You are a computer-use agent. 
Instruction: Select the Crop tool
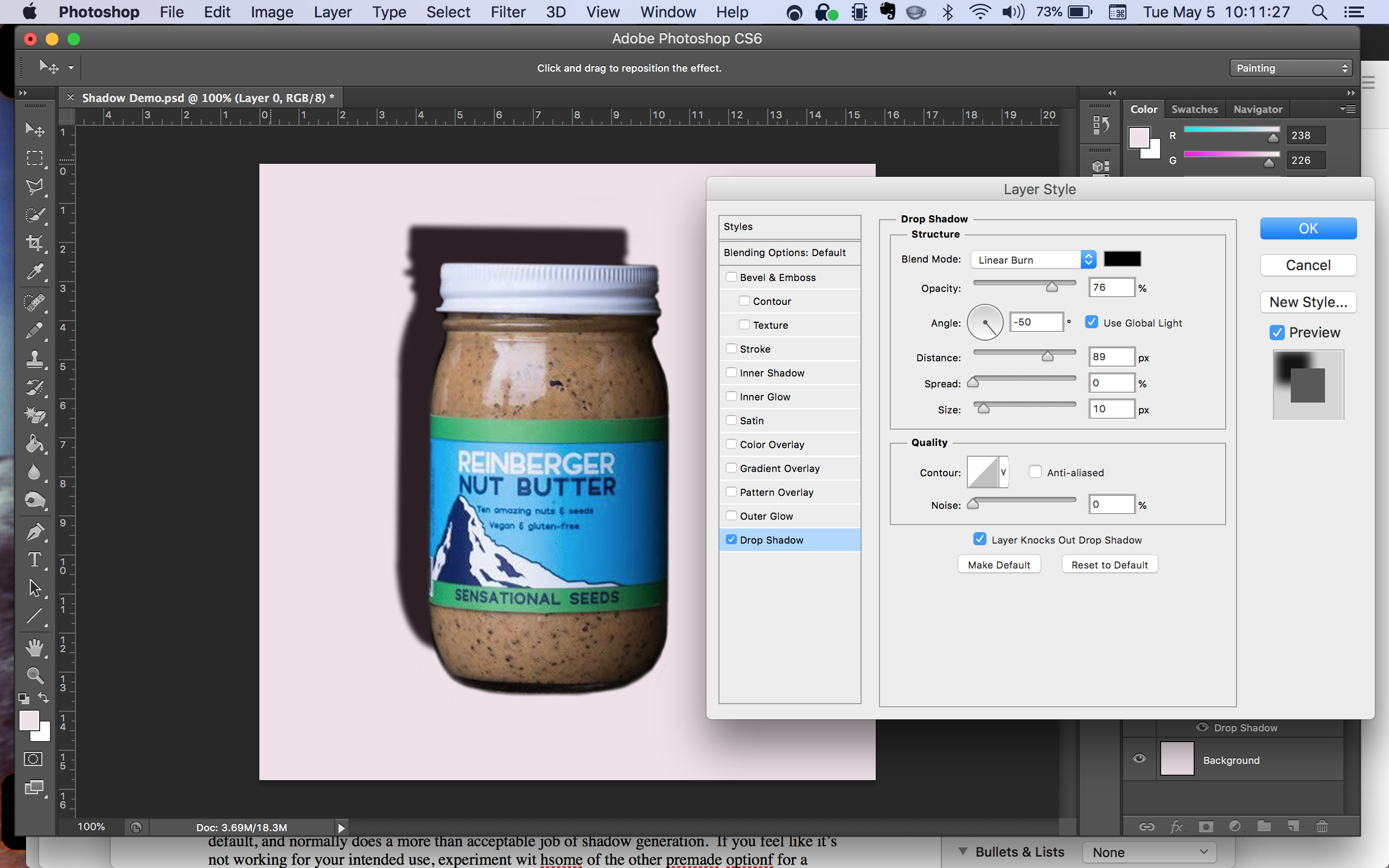(x=34, y=243)
